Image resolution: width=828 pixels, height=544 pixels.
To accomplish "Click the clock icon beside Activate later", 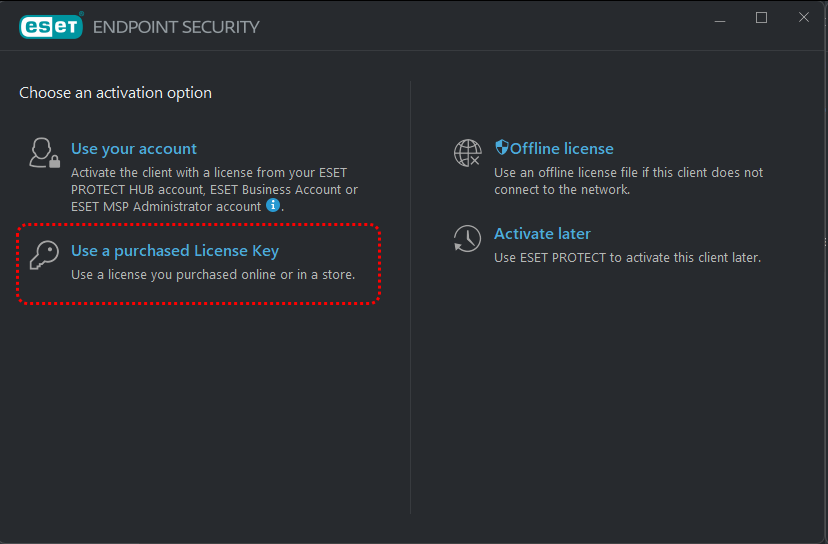I will click(x=467, y=238).
